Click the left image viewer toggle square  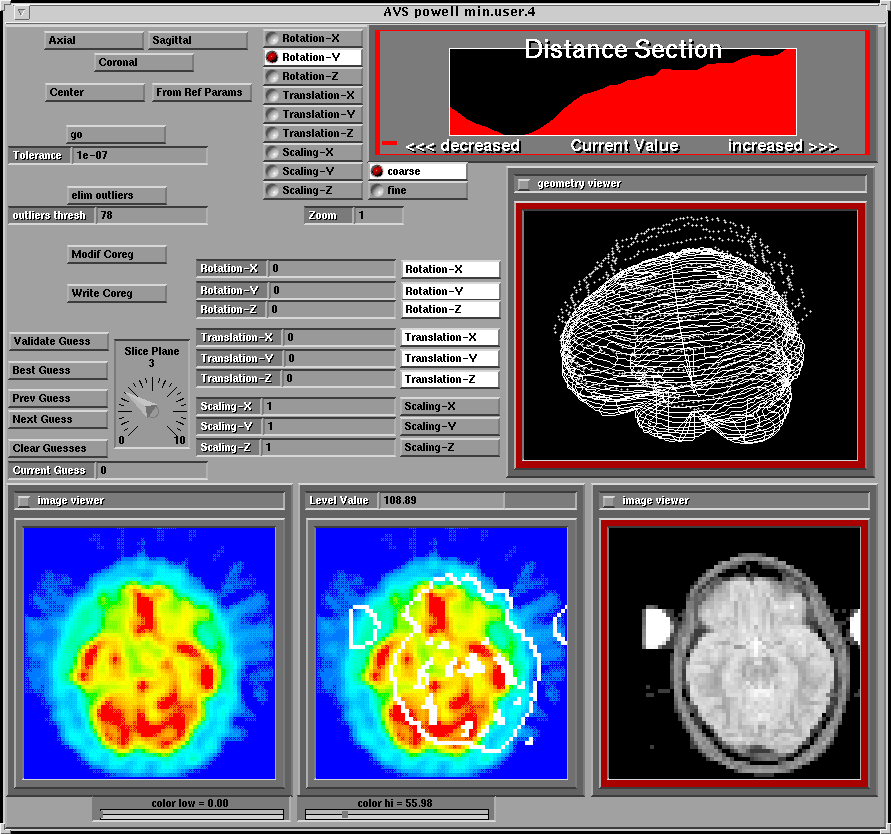[x=24, y=501]
